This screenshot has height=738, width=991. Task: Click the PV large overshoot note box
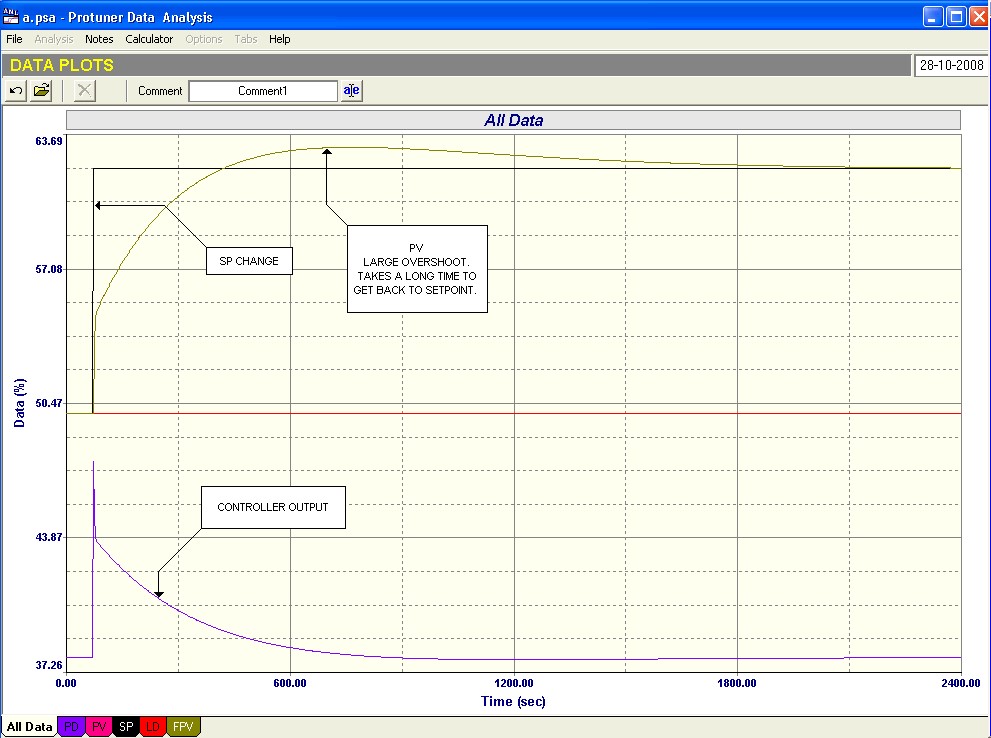[415, 268]
